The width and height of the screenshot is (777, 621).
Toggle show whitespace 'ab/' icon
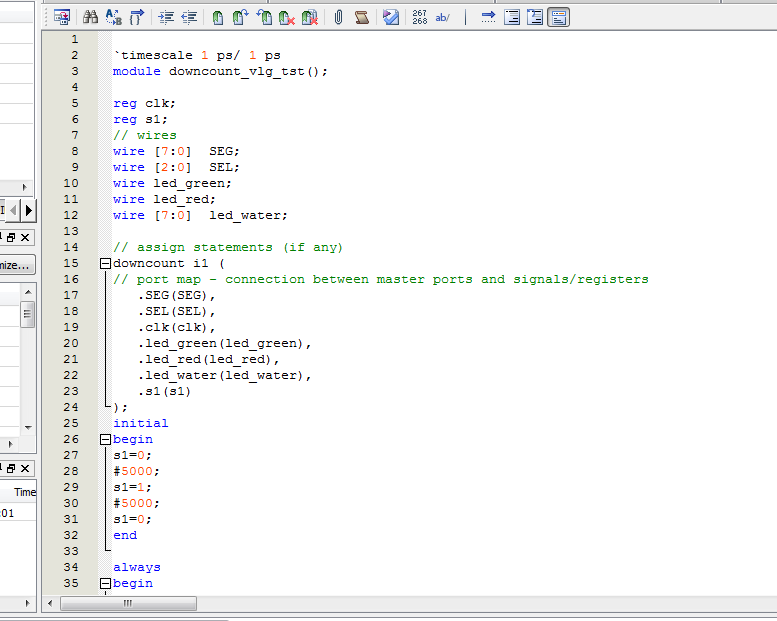[443, 17]
